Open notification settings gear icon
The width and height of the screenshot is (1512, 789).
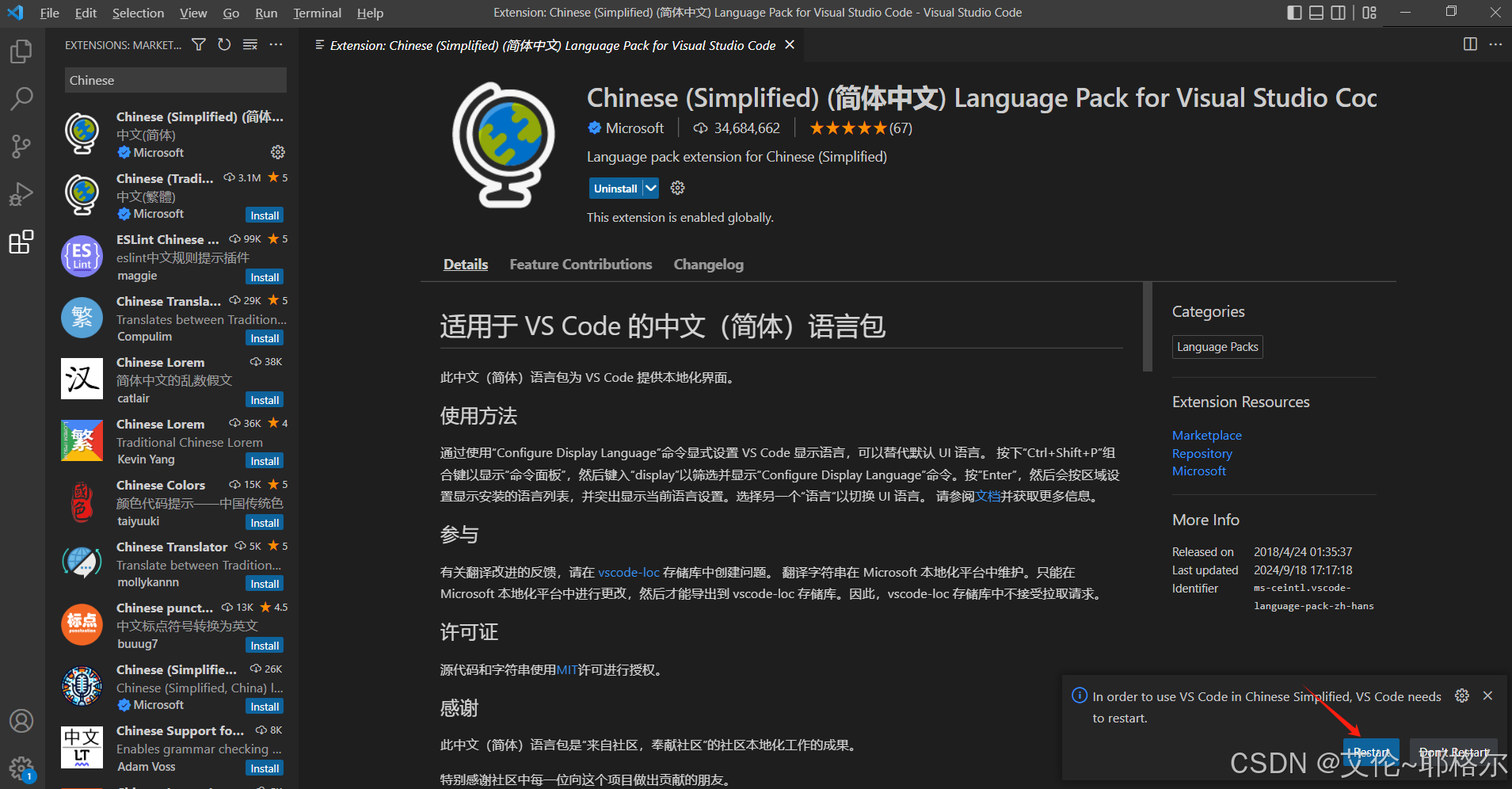(1462, 696)
